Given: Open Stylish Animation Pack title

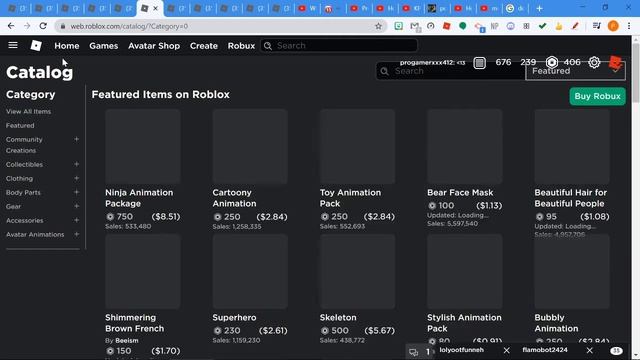Looking at the screenshot, I should coord(464,323).
